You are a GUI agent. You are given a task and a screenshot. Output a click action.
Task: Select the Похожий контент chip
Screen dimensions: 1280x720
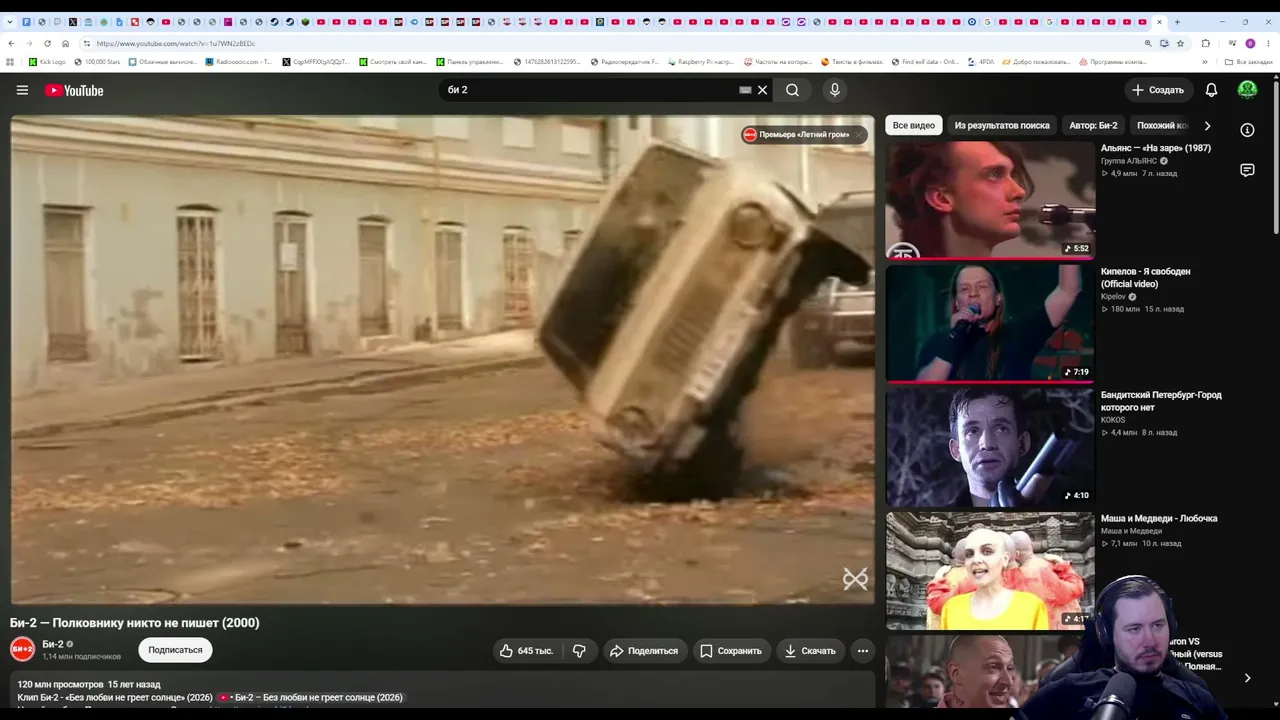point(1160,125)
